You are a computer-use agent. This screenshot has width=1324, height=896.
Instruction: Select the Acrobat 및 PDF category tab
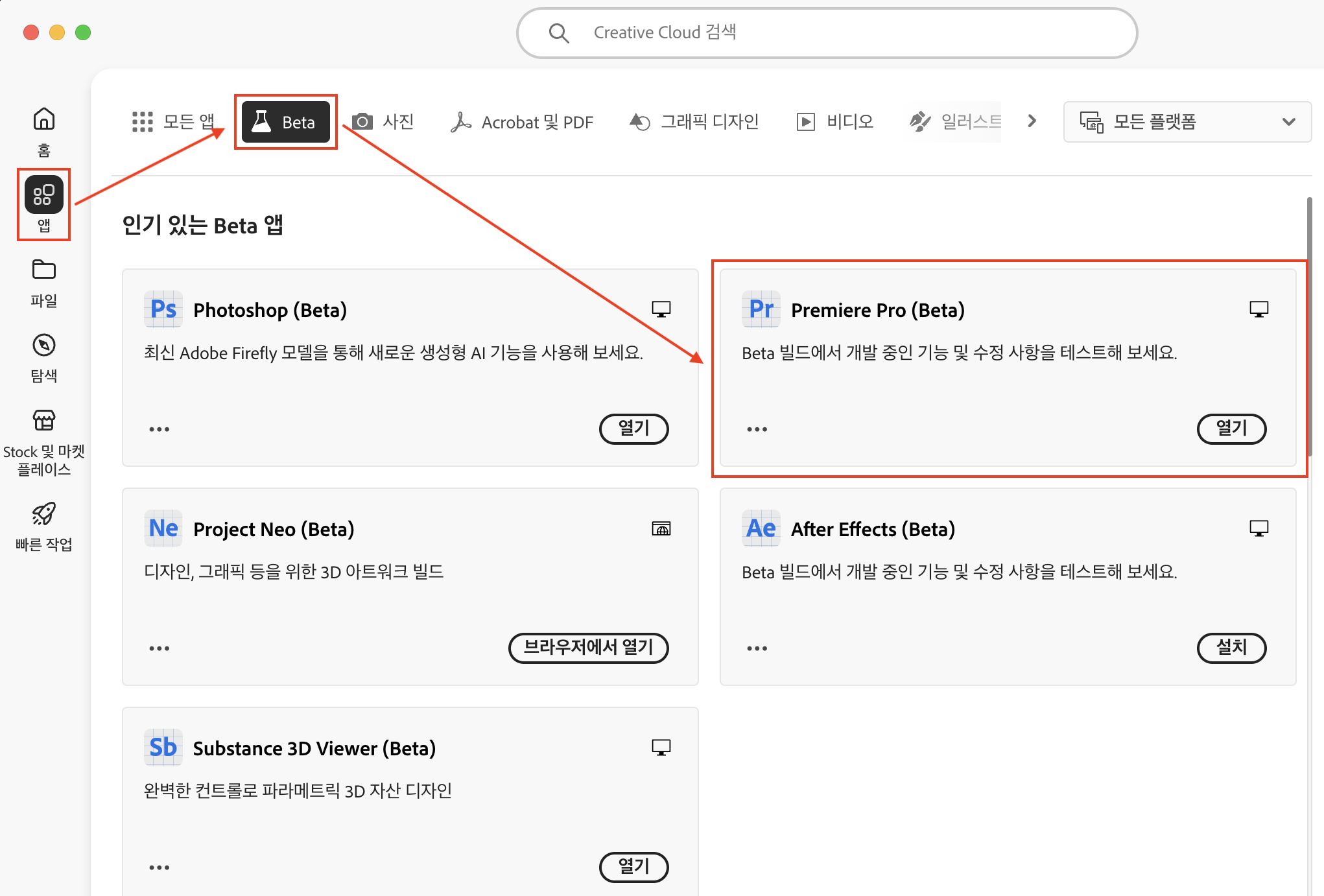point(522,122)
